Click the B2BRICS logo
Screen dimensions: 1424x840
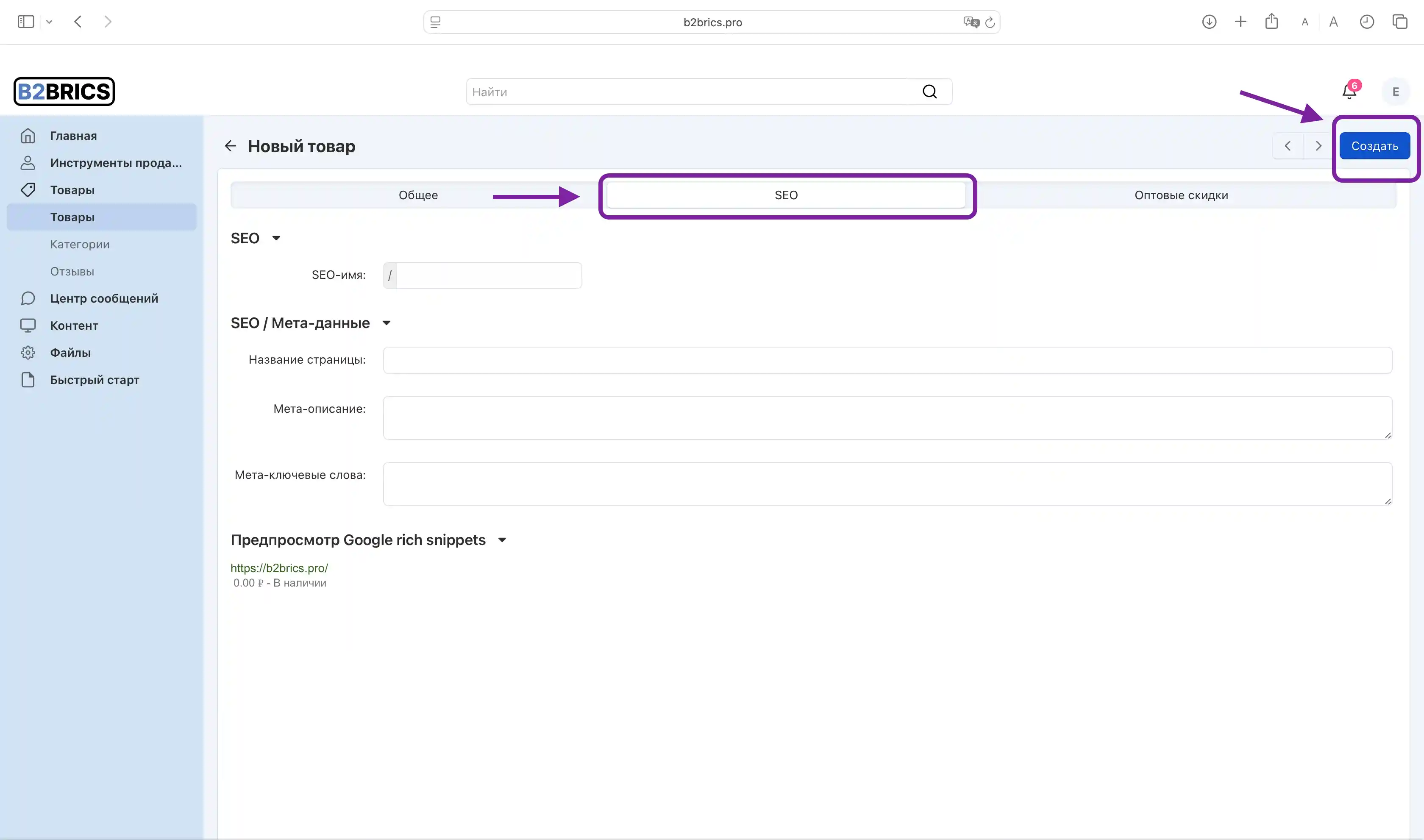64,91
